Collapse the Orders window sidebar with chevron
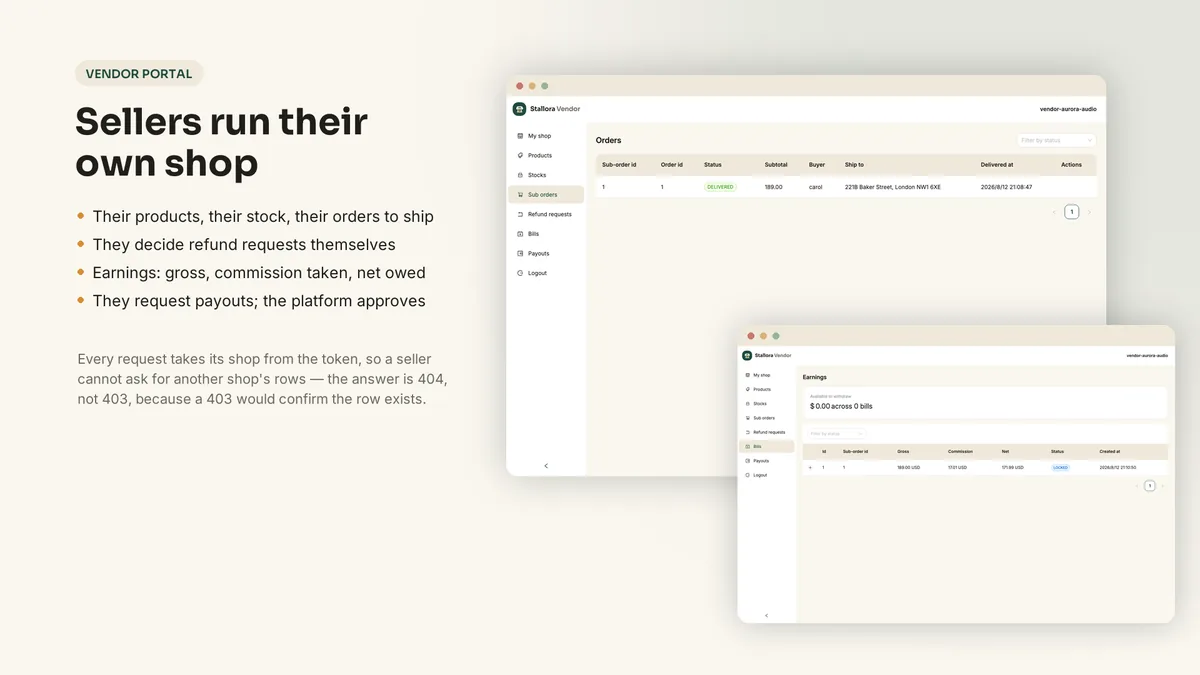Viewport: 1200px width, 675px height. (x=546, y=466)
